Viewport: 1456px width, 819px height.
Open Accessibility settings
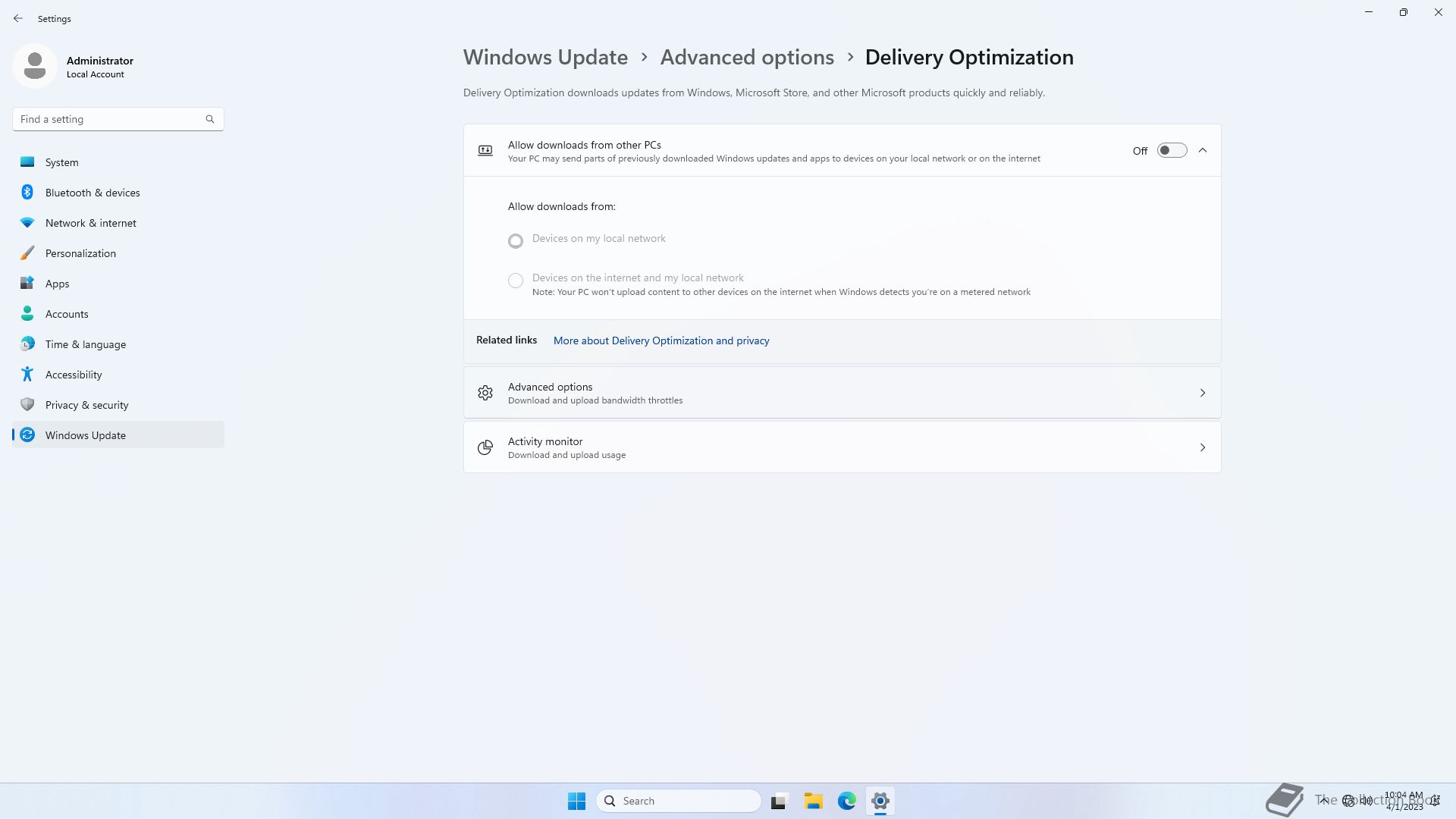pos(118,375)
